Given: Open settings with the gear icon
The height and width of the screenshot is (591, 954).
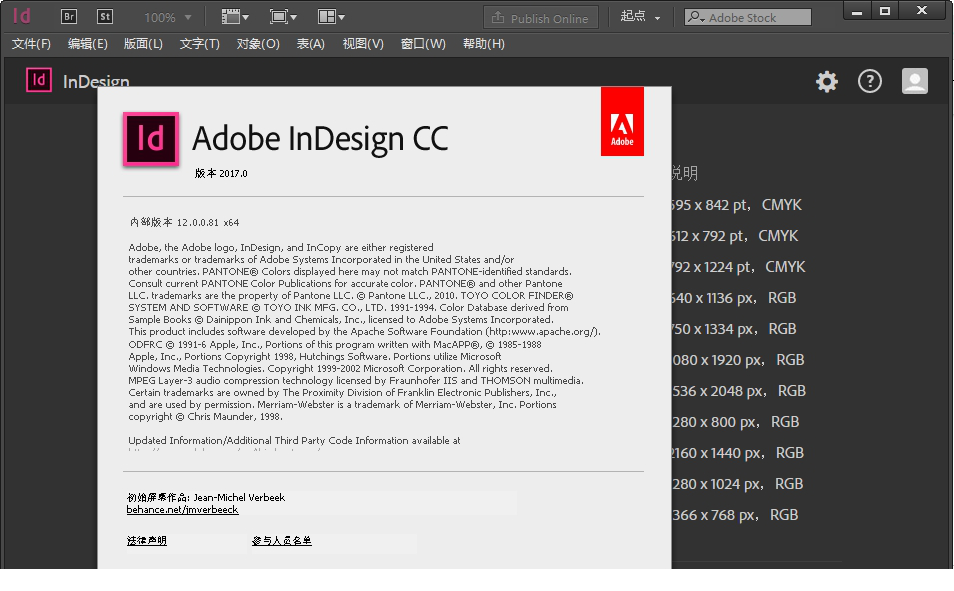Looking at the screenshot, I should pos(827,81).
